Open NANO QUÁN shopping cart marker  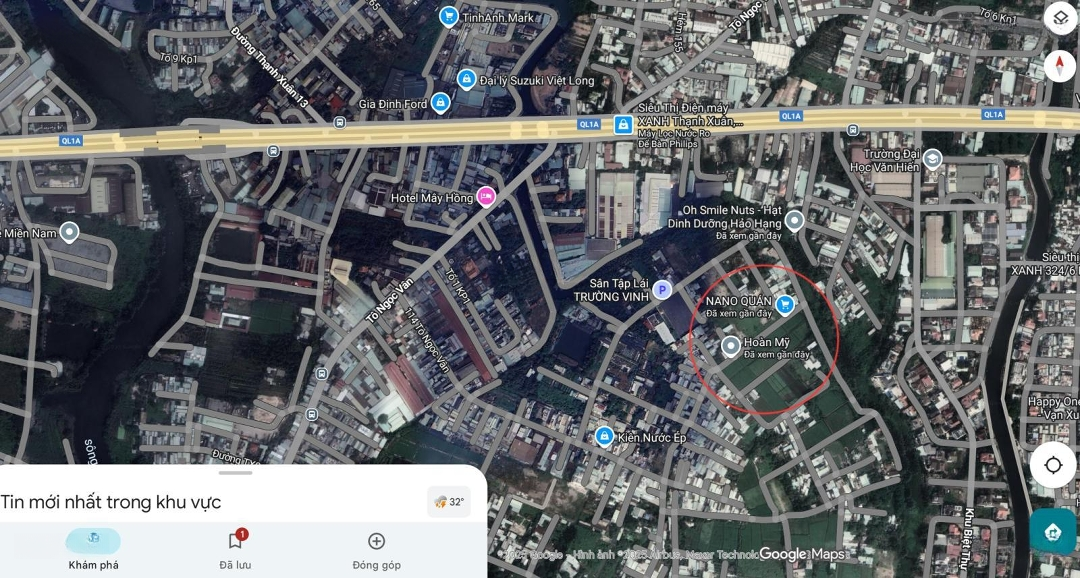coord(784,304)
